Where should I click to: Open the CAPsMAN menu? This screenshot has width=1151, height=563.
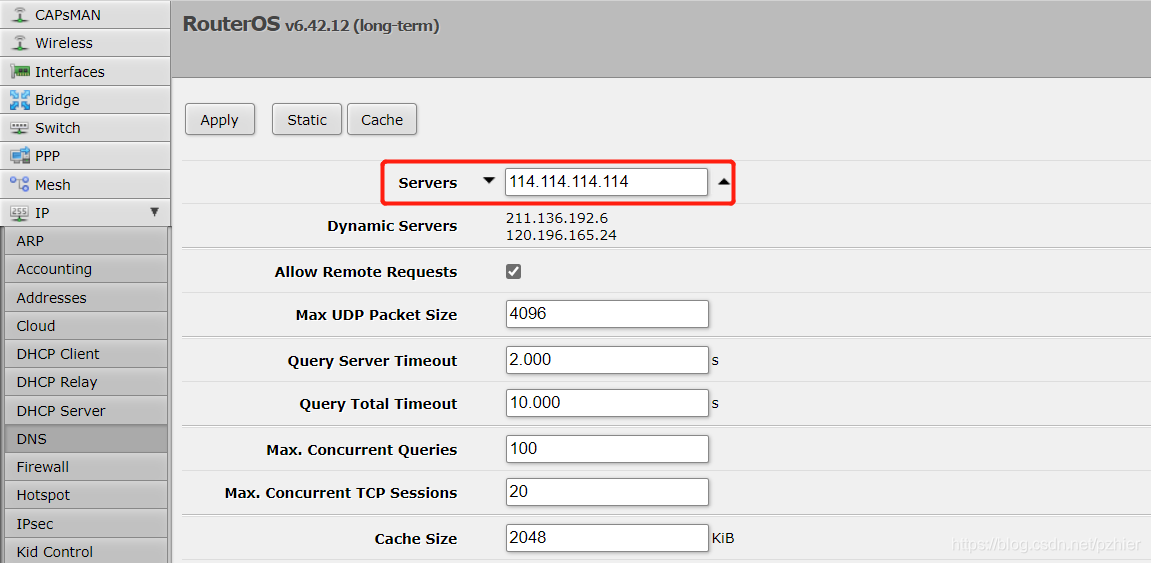(85, 15)
